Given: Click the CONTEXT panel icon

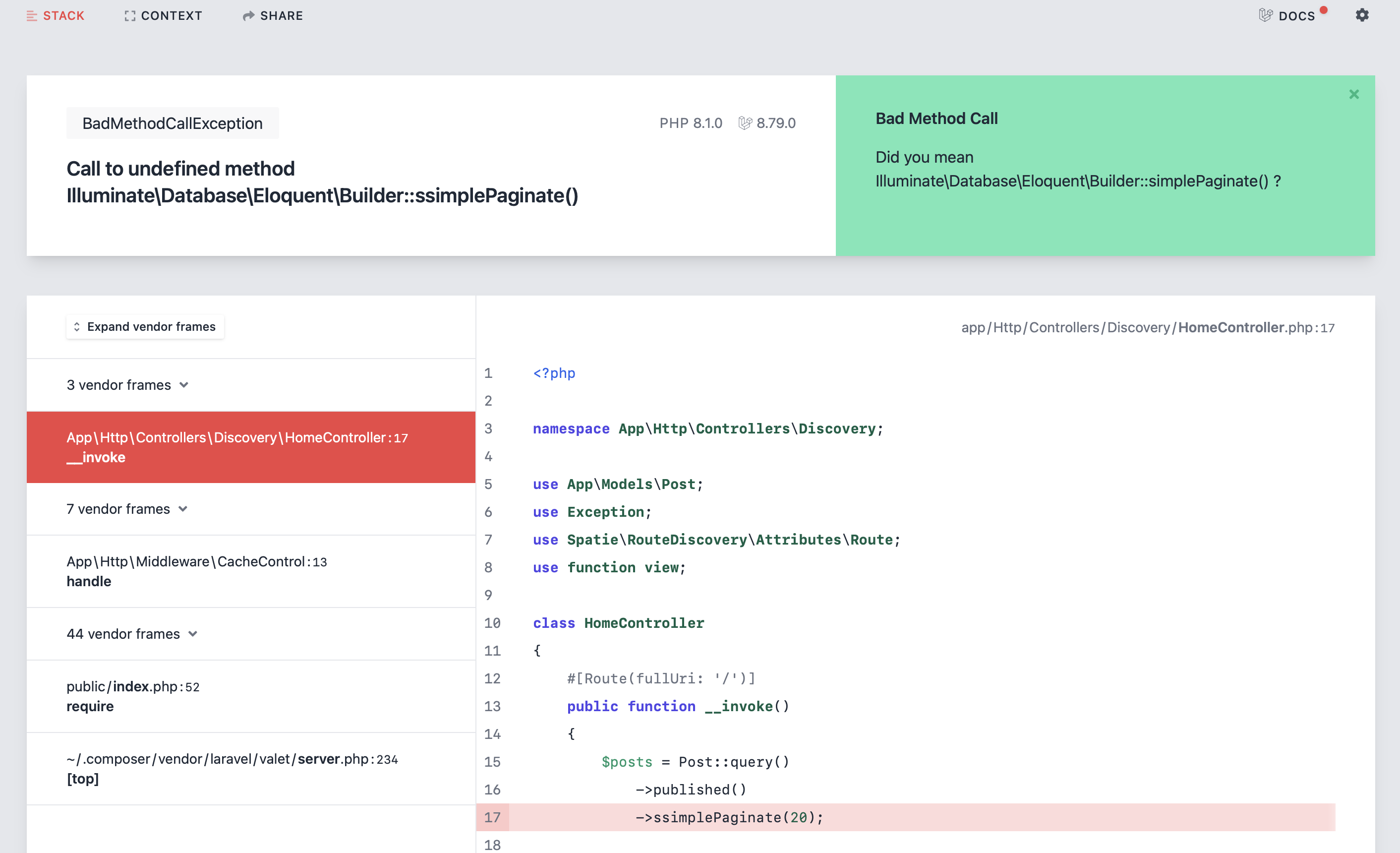Looking at the screenshot, I should click(128, 14).
